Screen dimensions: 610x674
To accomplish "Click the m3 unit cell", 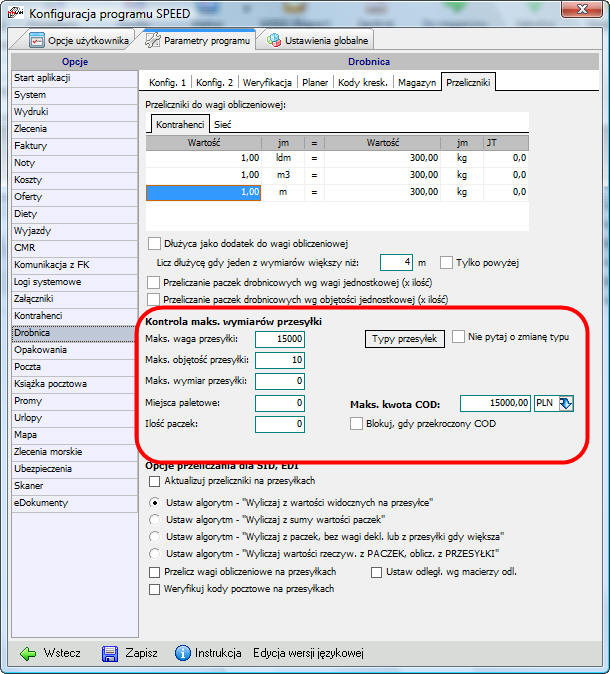I will pos(283,175).
